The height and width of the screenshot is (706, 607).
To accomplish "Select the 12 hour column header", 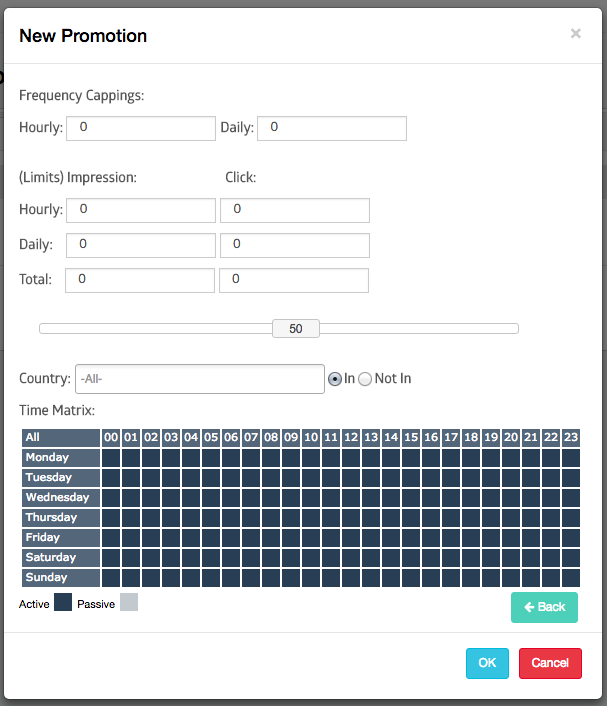I will (351, 438).
